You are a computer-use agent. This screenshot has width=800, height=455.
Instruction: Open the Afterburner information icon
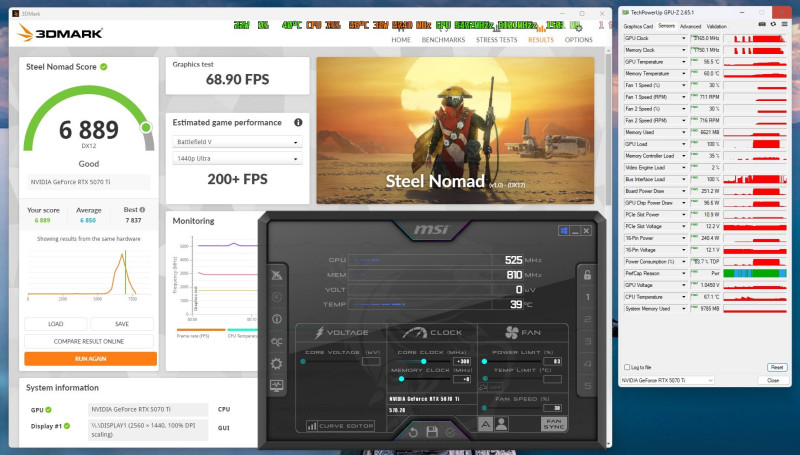pos(277,319)
